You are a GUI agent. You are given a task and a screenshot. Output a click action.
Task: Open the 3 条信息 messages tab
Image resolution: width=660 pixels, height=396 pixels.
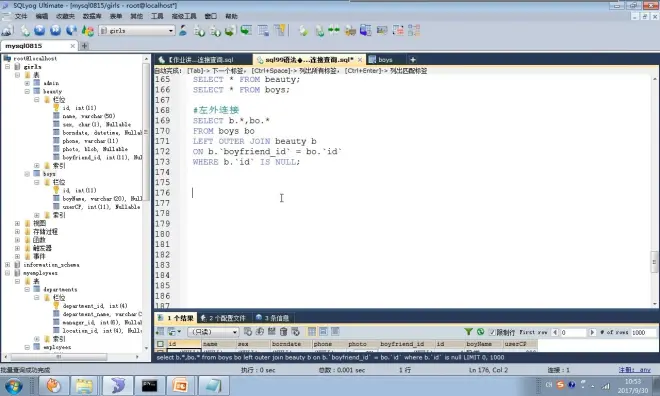point(273,318)
